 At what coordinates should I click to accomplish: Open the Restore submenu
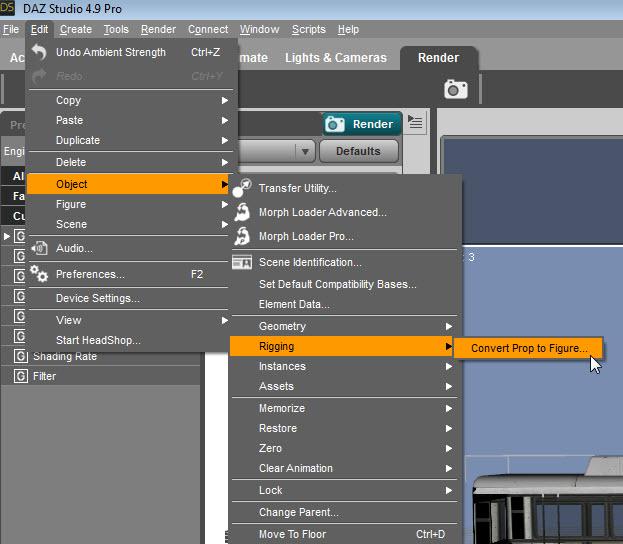[344, 428]
